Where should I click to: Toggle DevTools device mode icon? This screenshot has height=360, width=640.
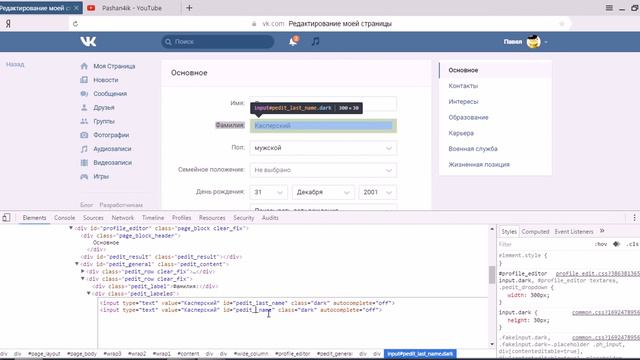6,218
